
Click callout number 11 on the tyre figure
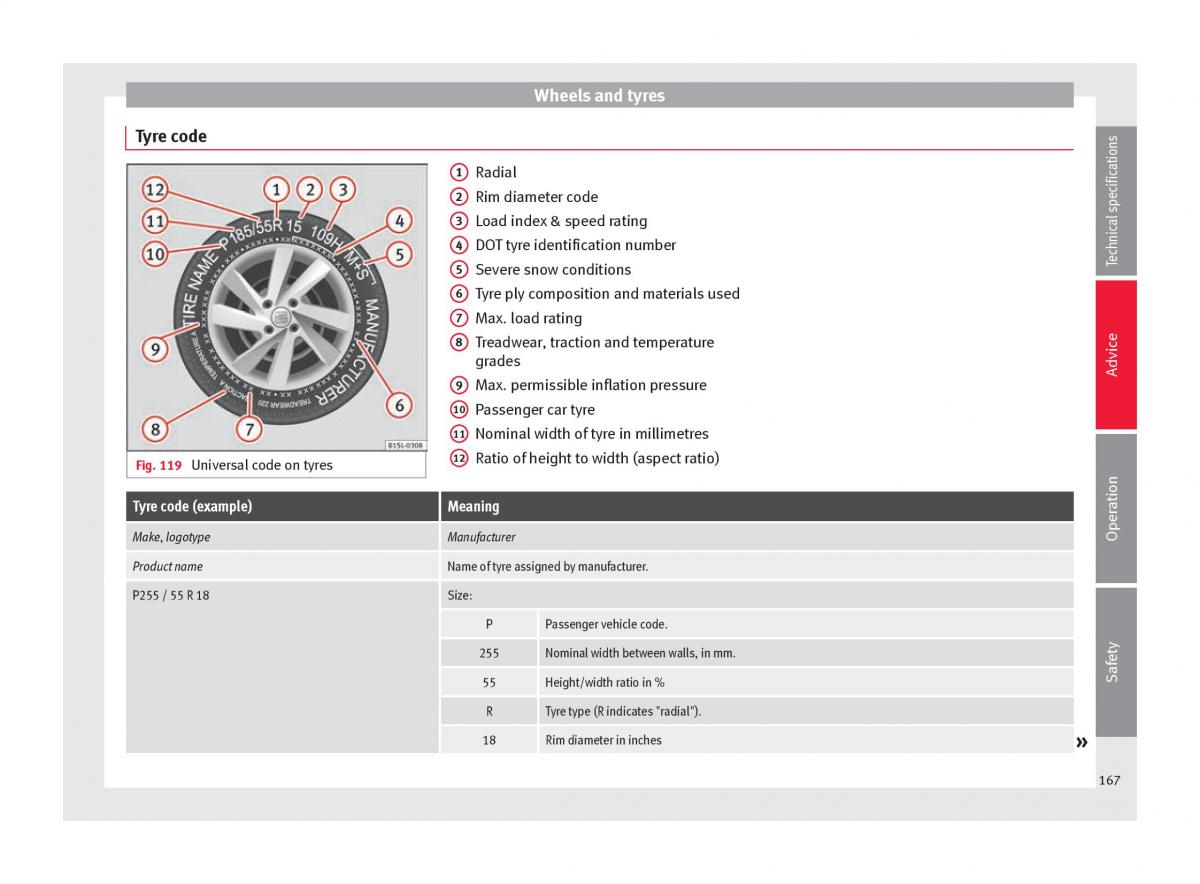154,221
